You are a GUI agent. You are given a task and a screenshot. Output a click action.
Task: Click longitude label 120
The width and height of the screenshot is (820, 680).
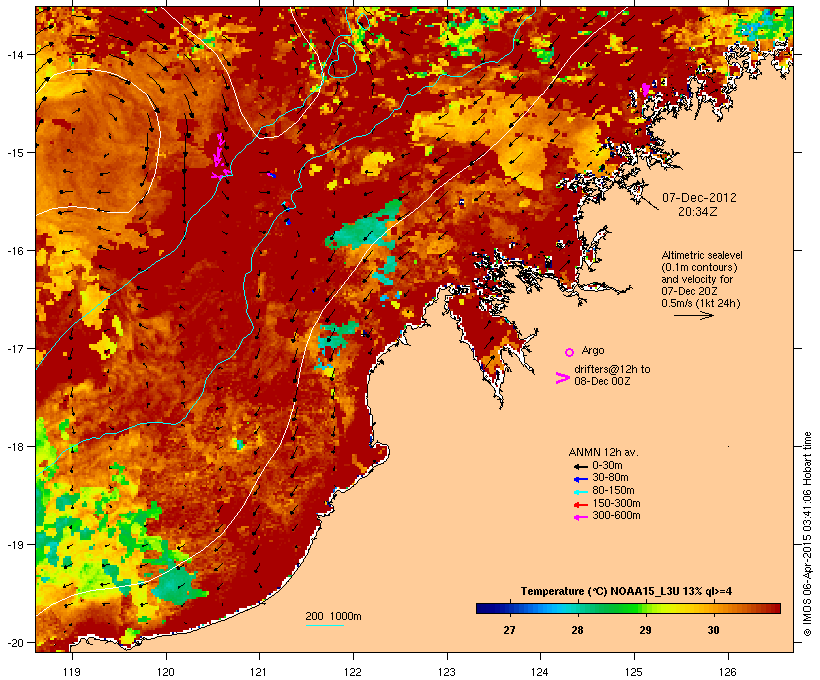[166, 672]
